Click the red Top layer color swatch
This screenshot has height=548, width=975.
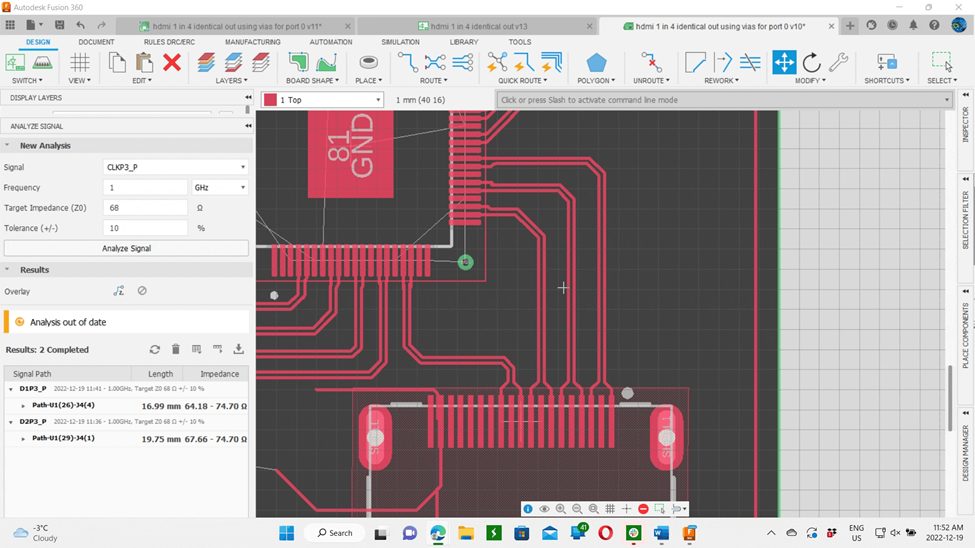tap(270, 100)
